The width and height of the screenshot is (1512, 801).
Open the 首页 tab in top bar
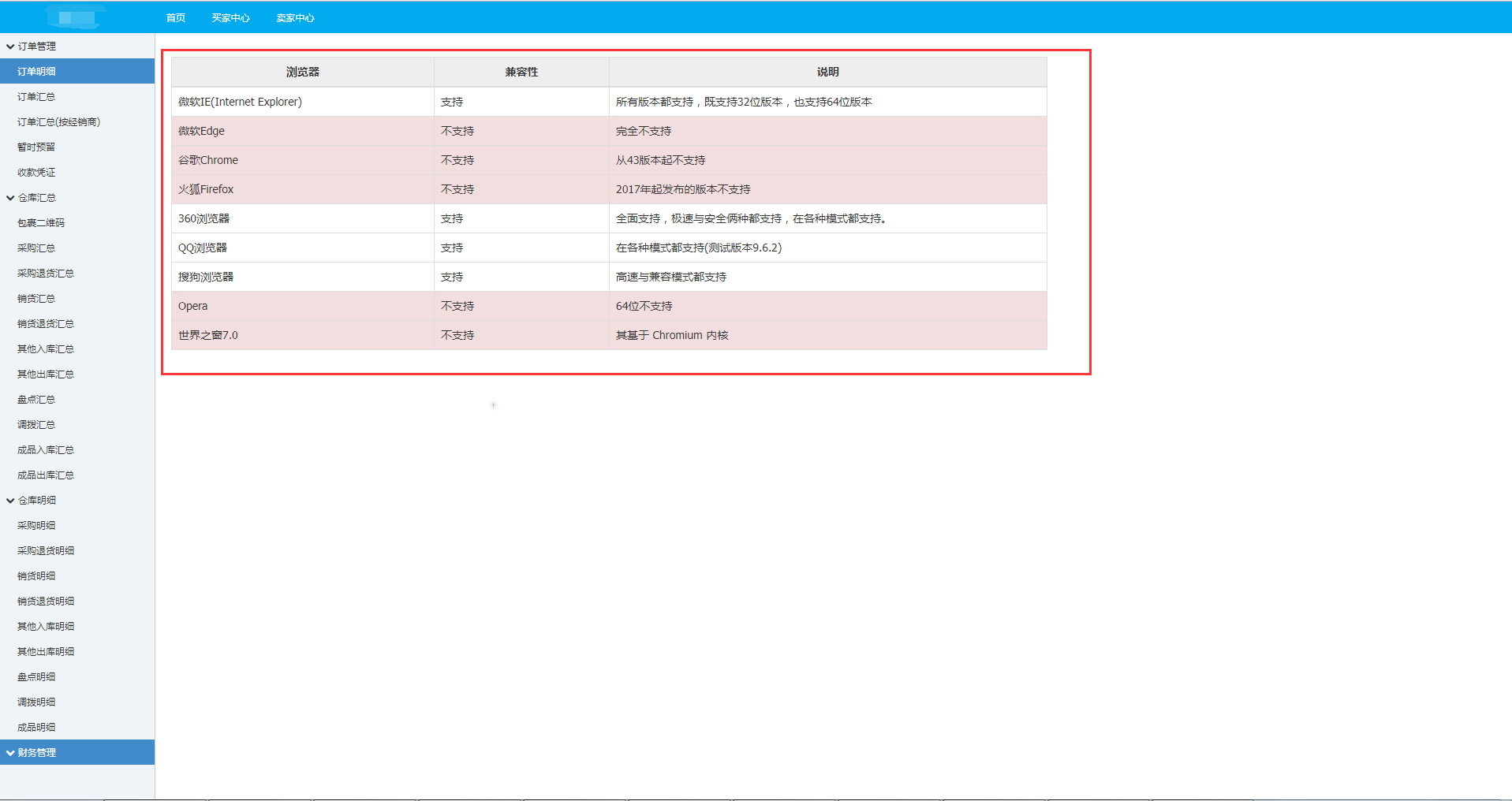pos(176,17)
